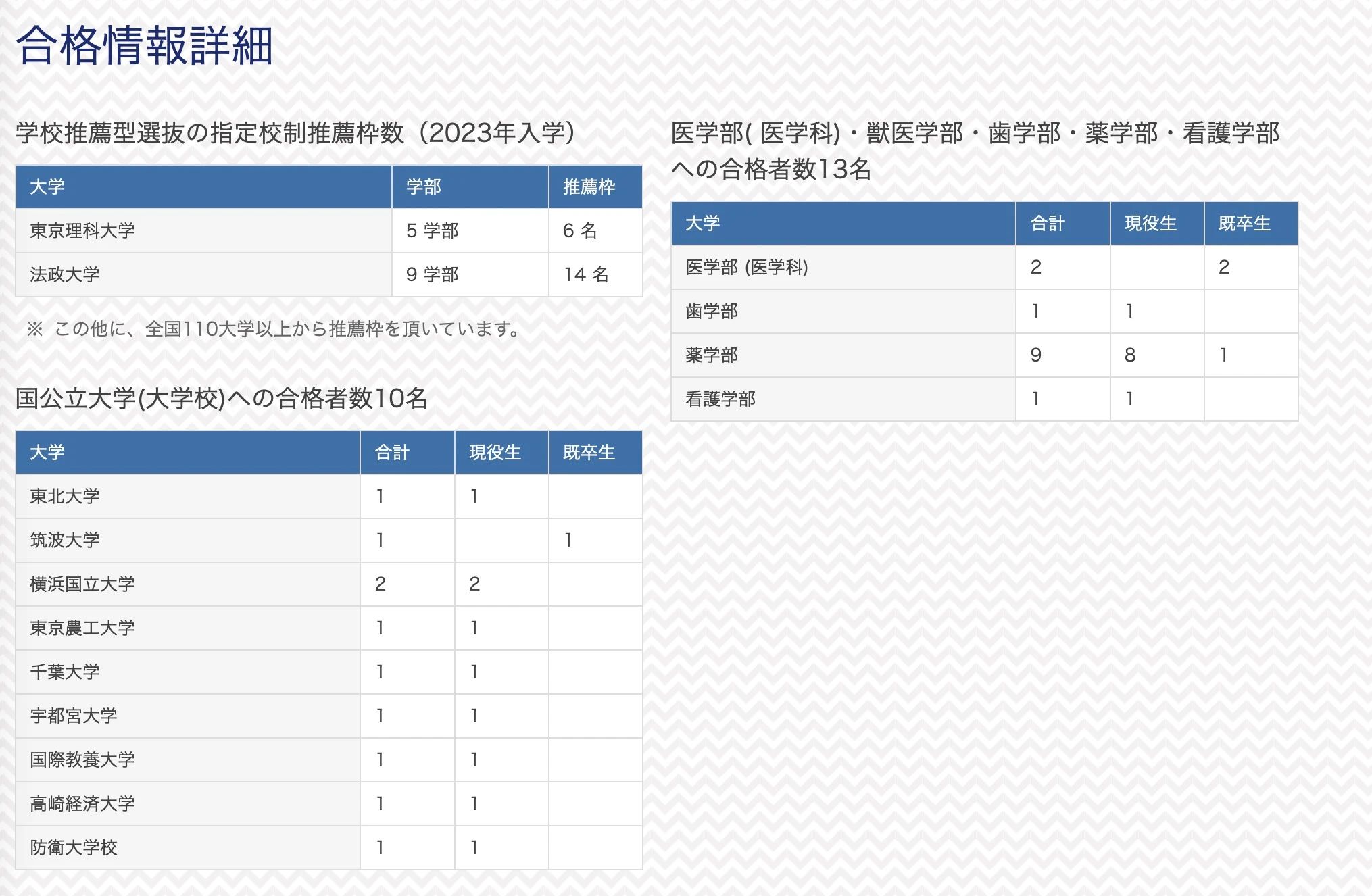The width and height of the screenshot is (1372, 896).
Task: Click the 現役生 header in the national universities table
Action: click(495, 453)
